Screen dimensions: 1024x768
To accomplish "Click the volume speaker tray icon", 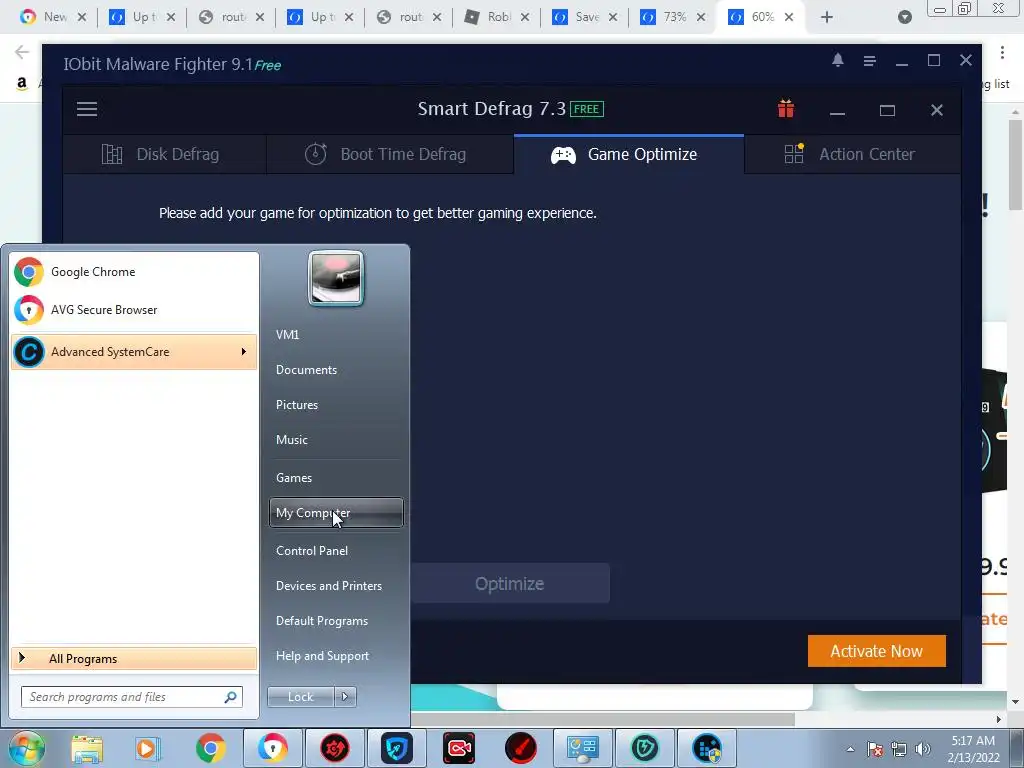I will [x=923, y=749].
